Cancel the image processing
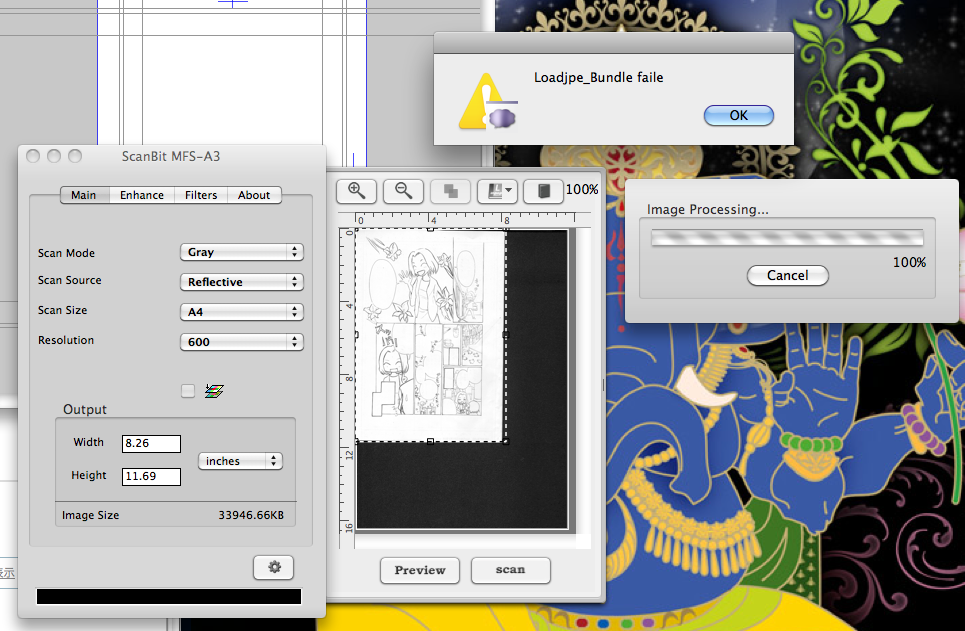Viewport: 965px width, 631px height. click(x=787, y=275)
